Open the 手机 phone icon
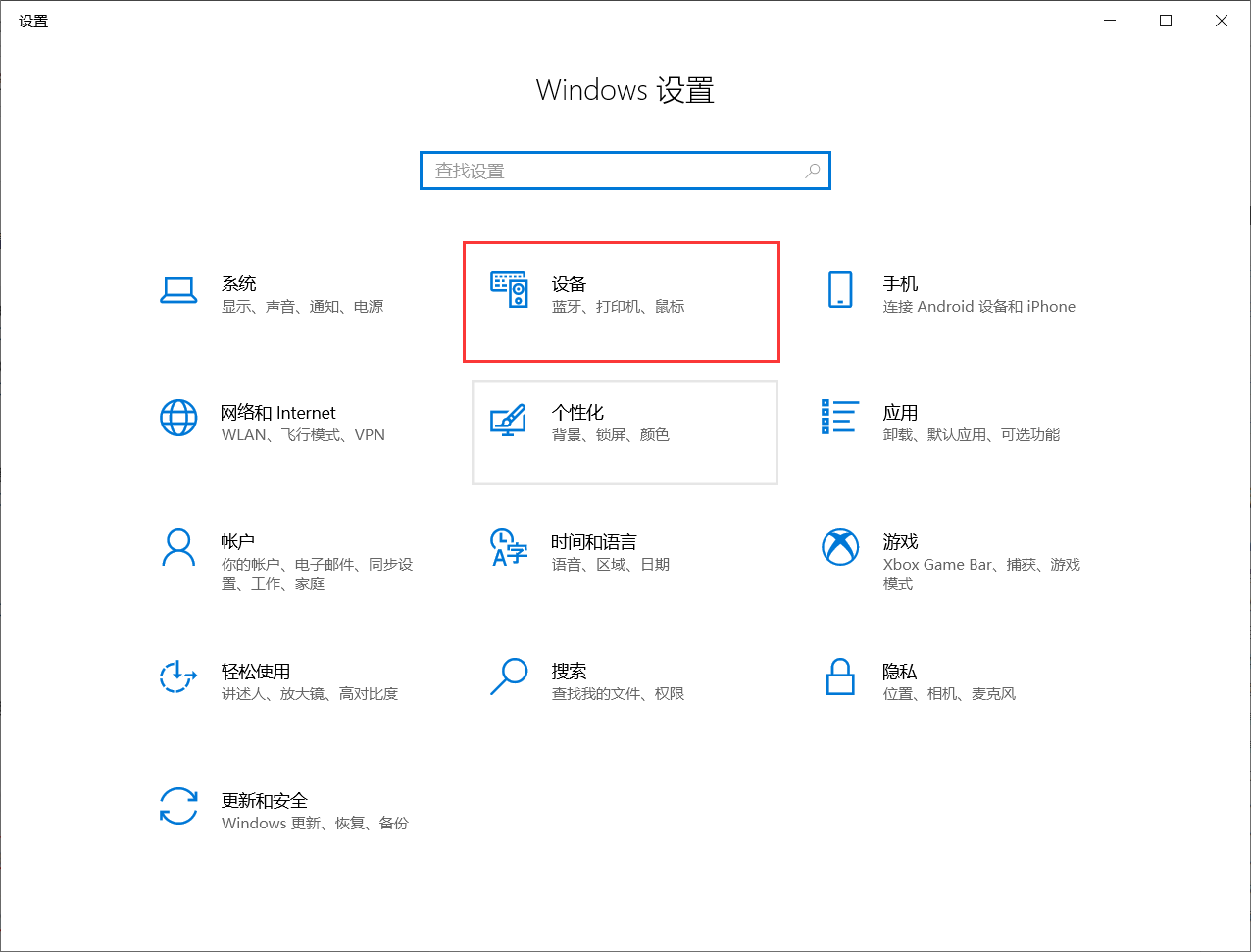The image size is (1251, 952). point(840,290)
